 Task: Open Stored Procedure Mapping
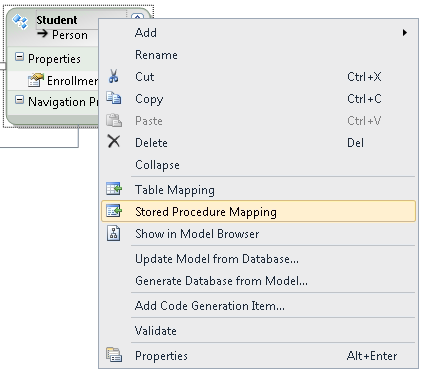(258, 211)
